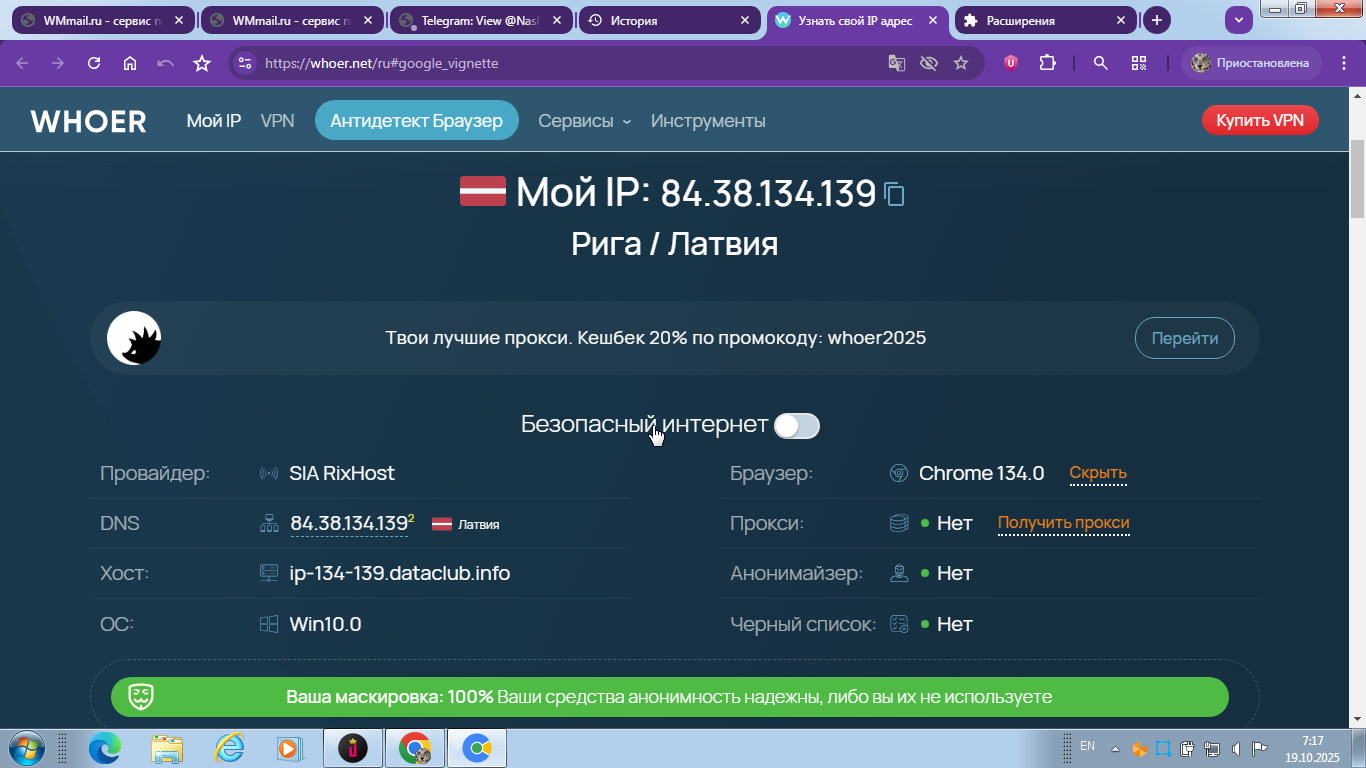
Task: Click the magnifier search icon in the toolbar
Action: [1101, 63]
